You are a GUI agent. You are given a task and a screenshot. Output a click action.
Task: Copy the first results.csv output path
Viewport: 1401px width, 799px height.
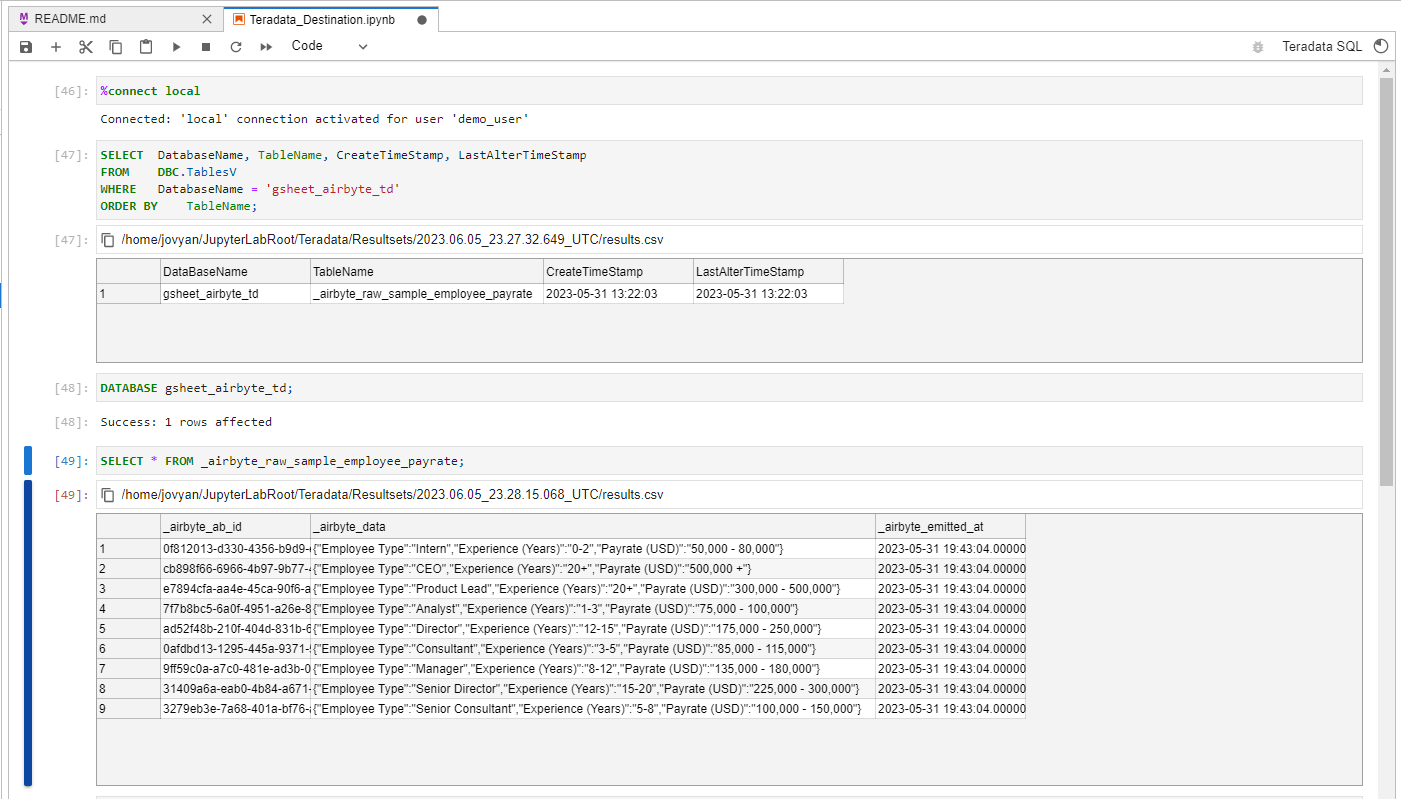click(x=107, y=239)
